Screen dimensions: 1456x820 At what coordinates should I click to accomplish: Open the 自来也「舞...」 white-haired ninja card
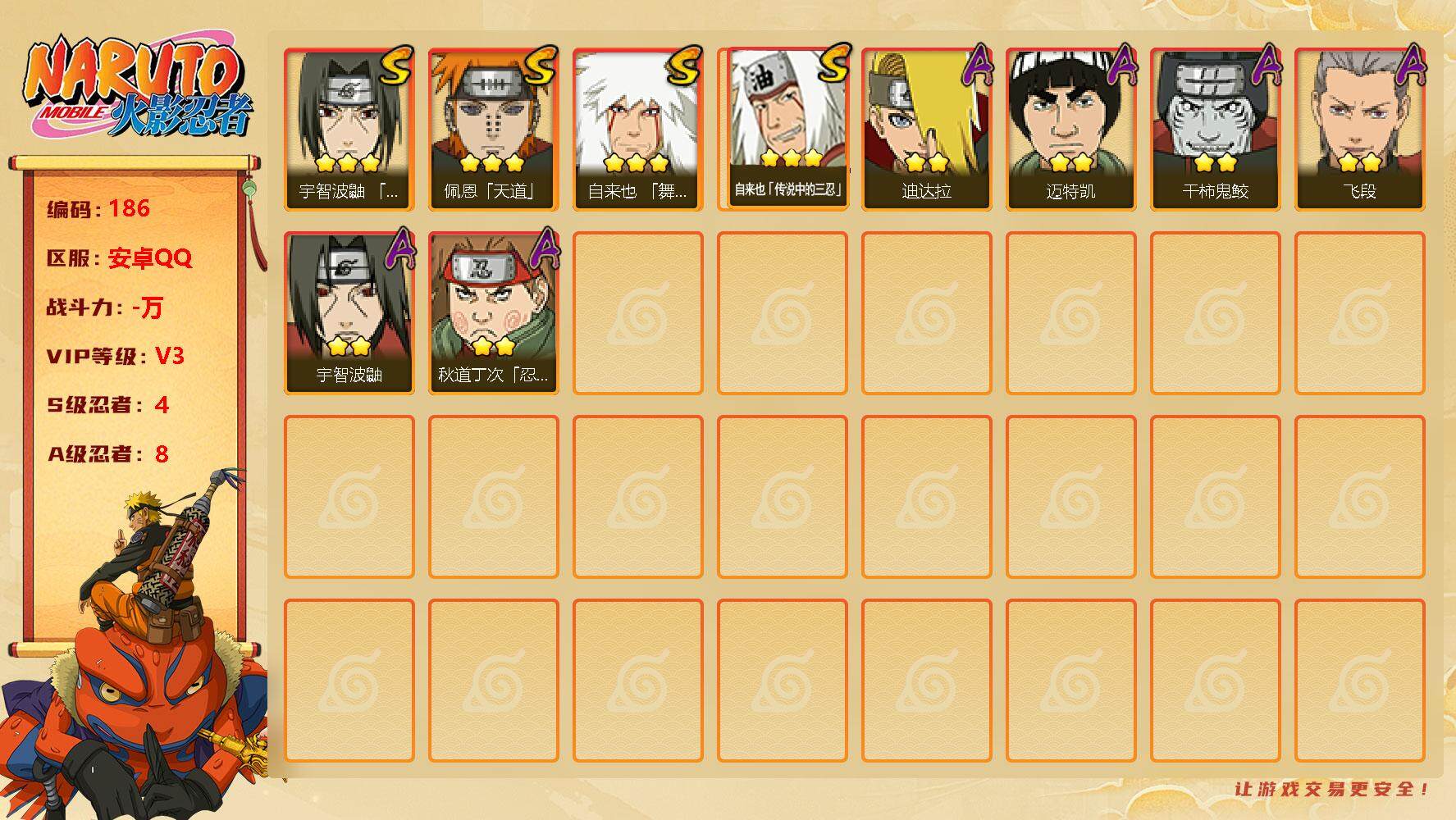638,130
